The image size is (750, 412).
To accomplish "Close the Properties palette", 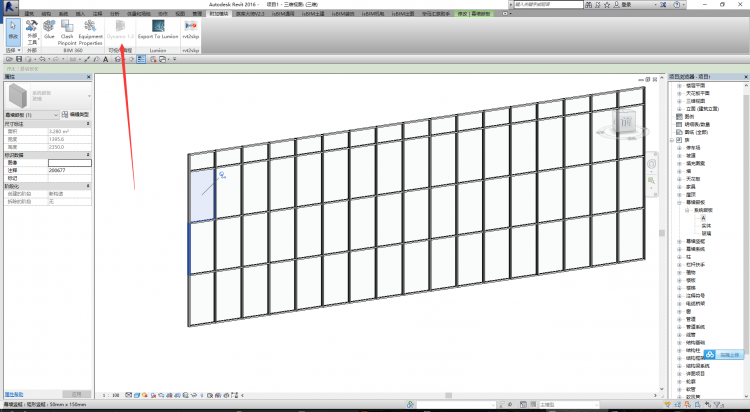I will point(89,77).
